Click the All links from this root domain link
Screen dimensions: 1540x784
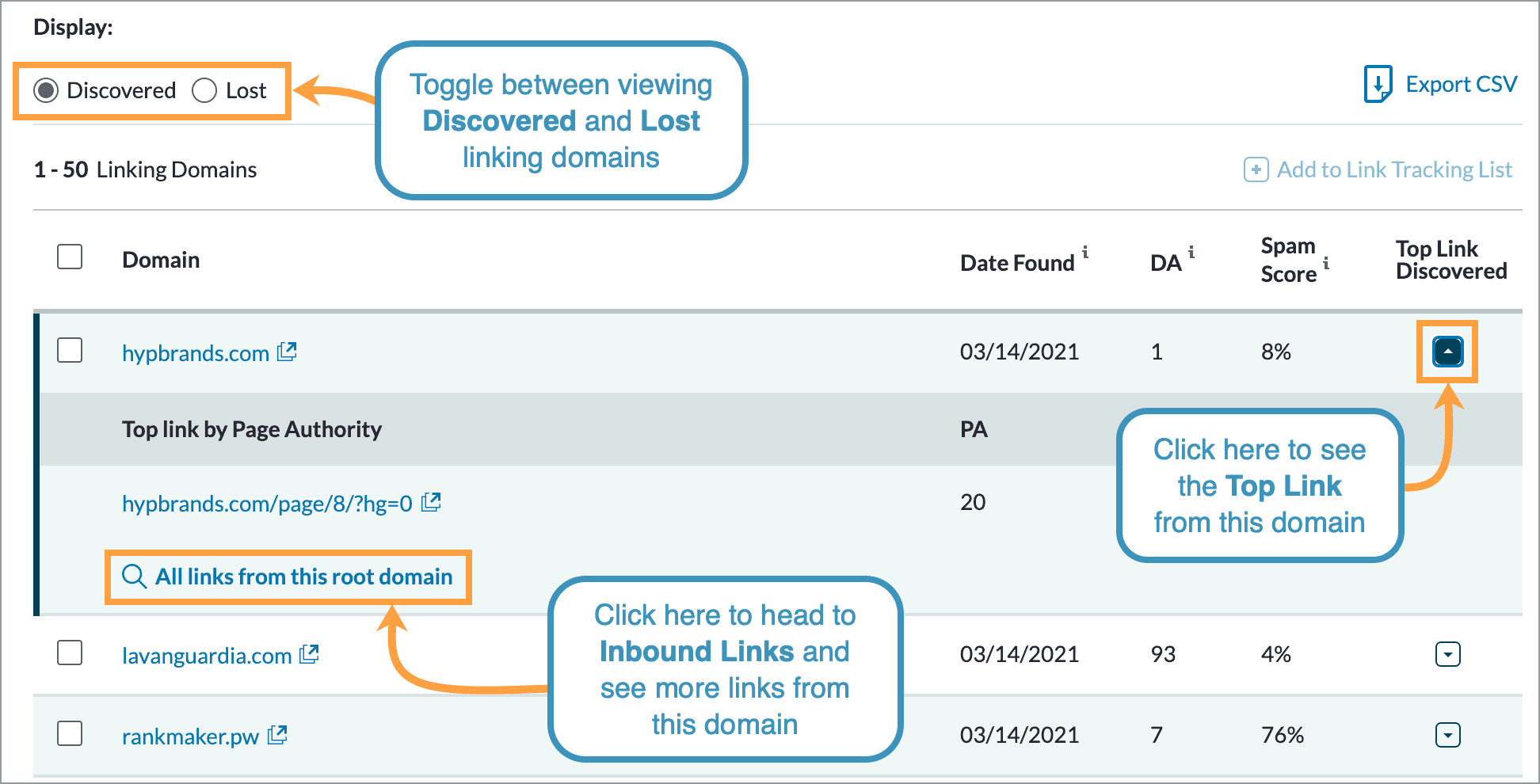304,577
